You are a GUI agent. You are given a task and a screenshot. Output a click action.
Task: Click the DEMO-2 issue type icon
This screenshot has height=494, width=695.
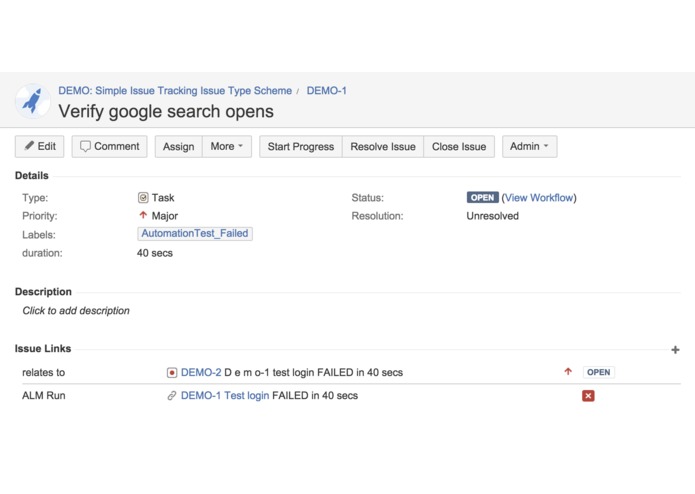pos(172,373)
